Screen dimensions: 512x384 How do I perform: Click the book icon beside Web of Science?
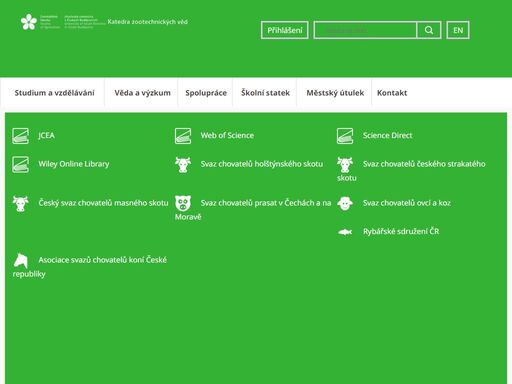coord(183,136)
